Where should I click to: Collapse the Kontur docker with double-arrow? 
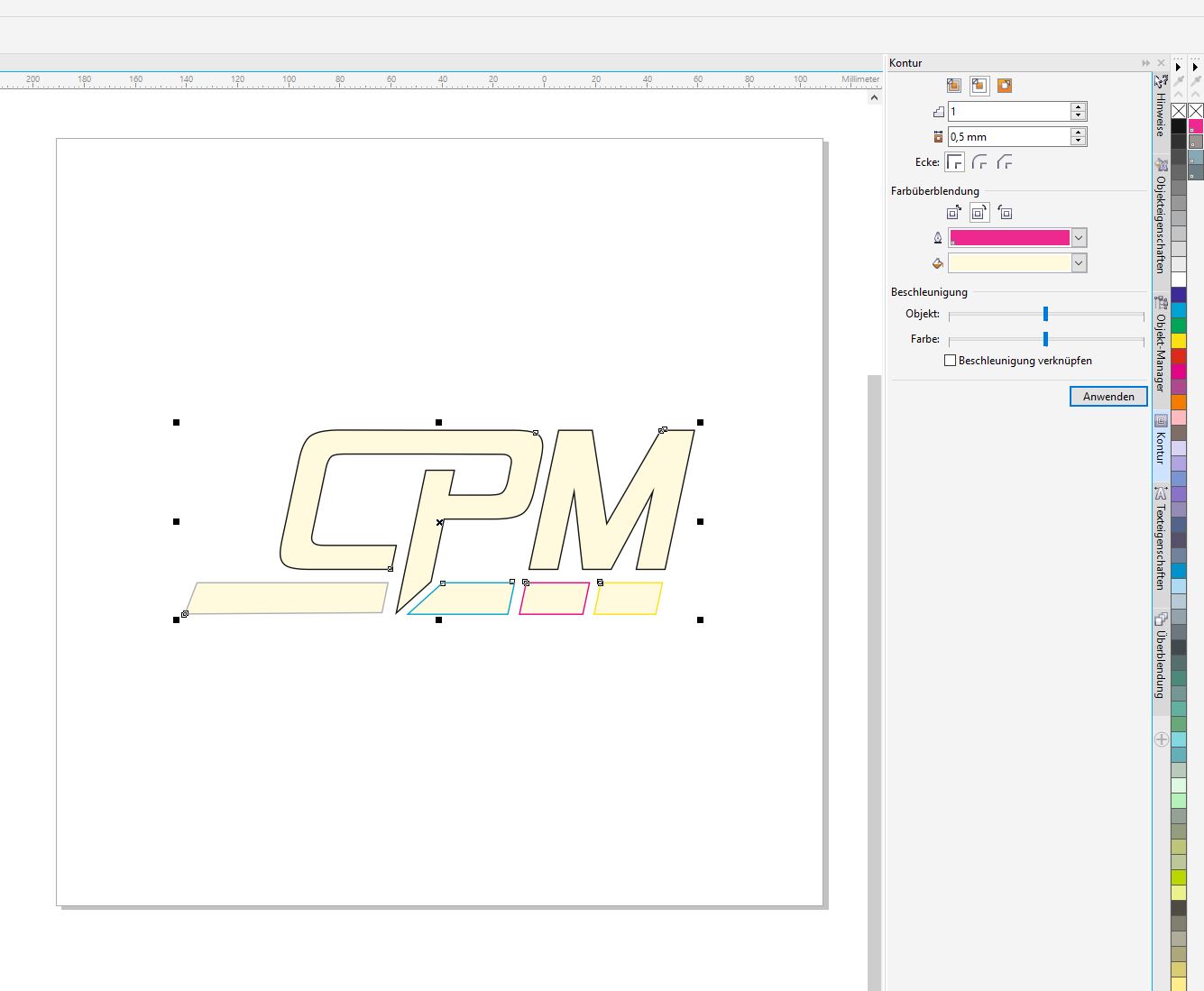pyautogui.click(x=1146, y=63)
